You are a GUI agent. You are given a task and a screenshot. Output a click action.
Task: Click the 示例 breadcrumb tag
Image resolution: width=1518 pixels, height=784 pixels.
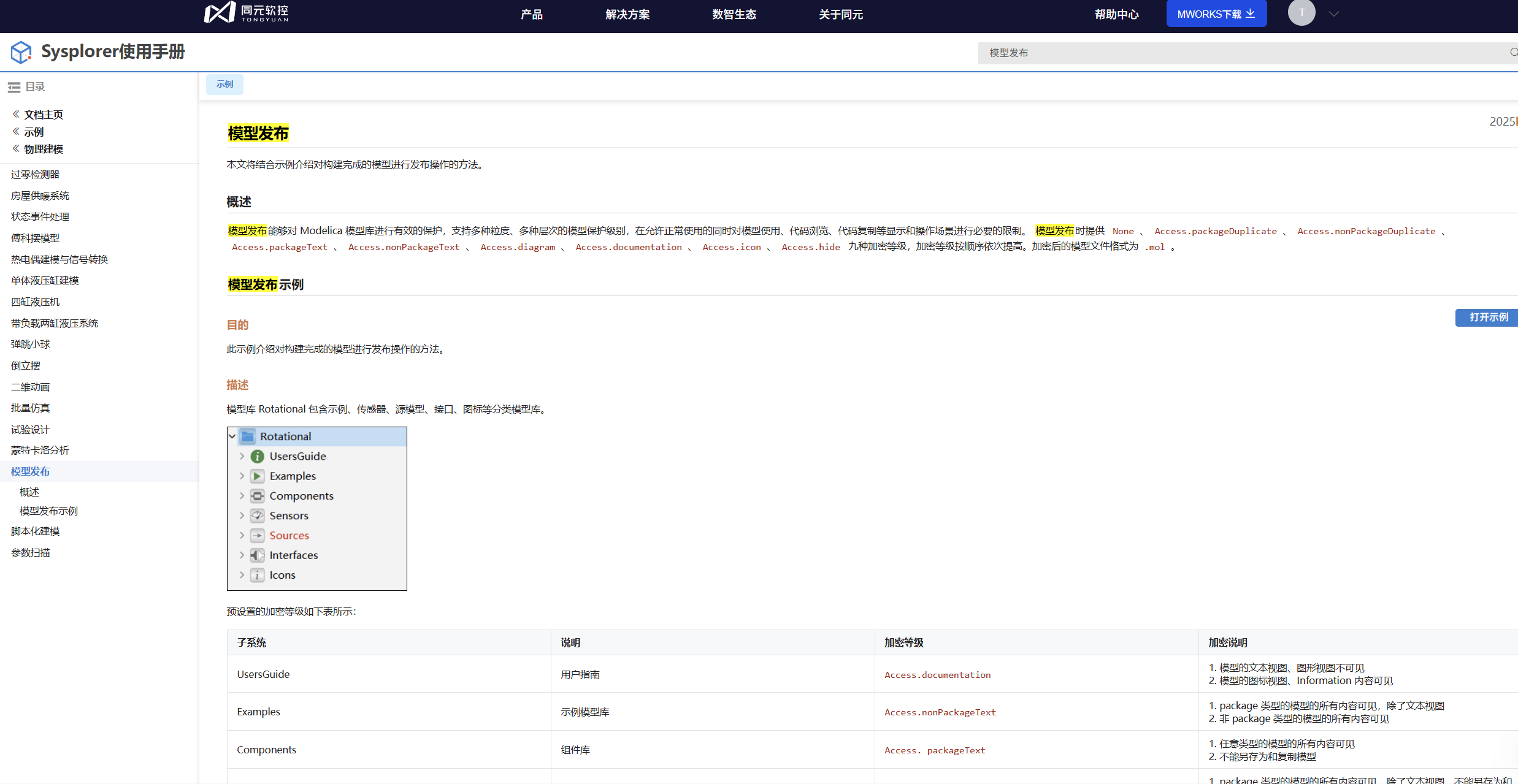tap(224, 84)
